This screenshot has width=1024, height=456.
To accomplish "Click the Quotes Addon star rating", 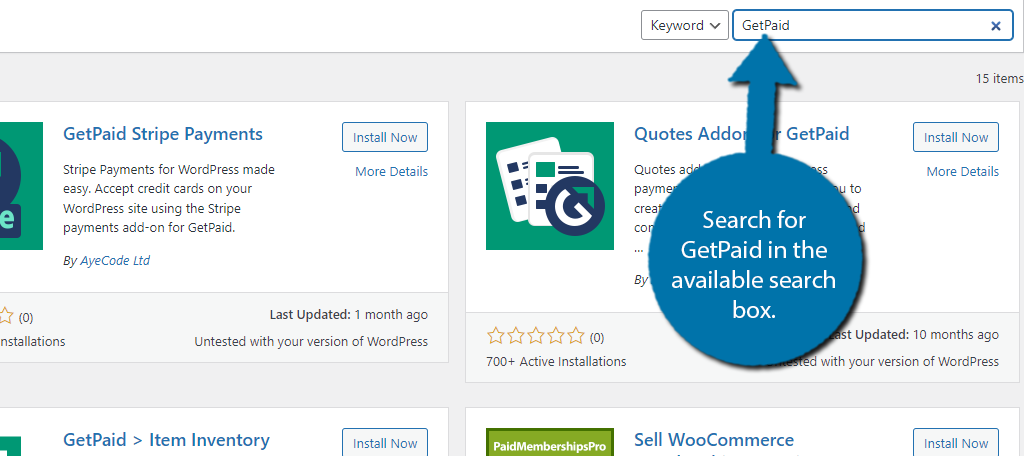I will coord(536,336).
